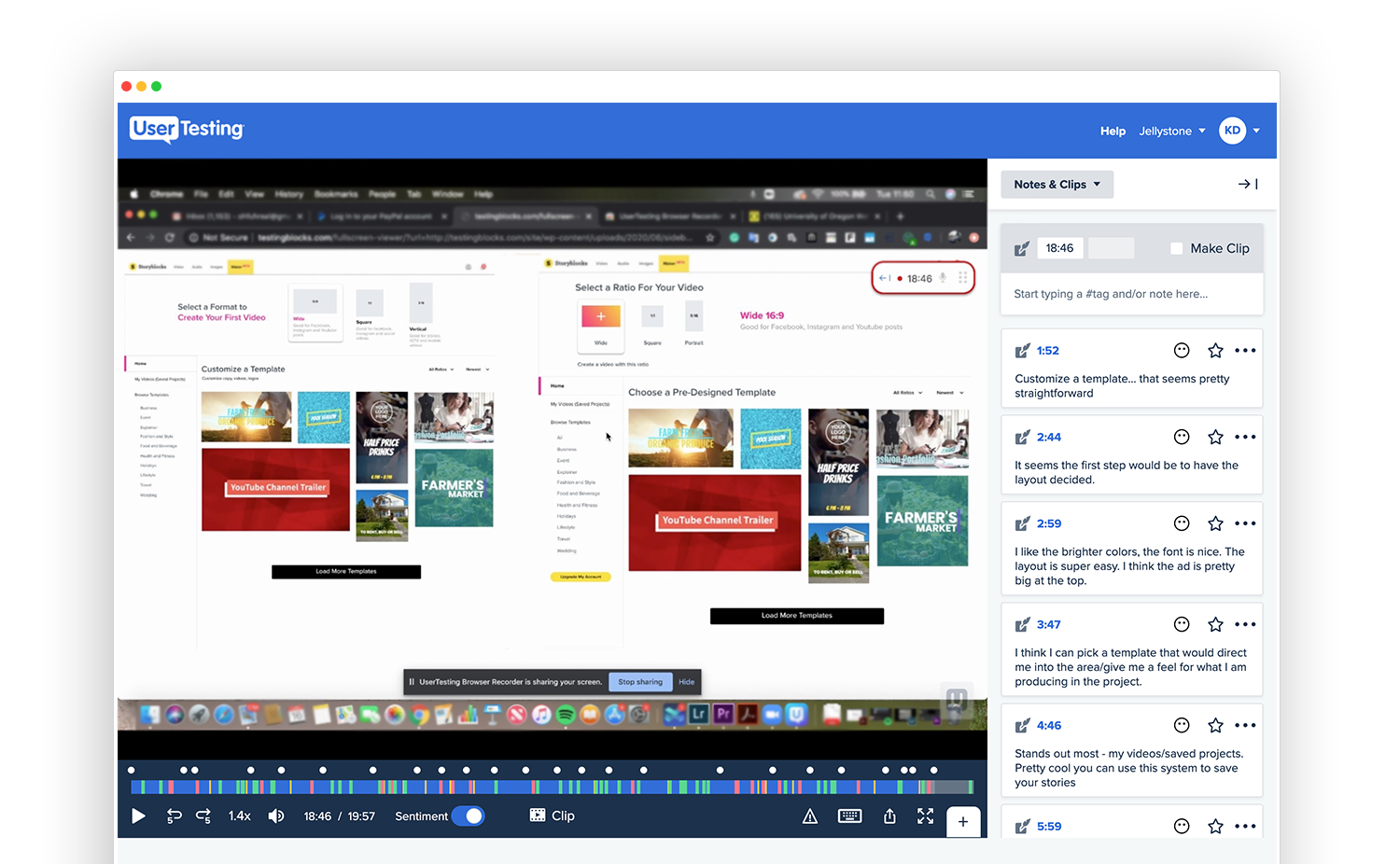
Task: Click the edit icon beside the 4:46 note
Action: (1022, 725)
